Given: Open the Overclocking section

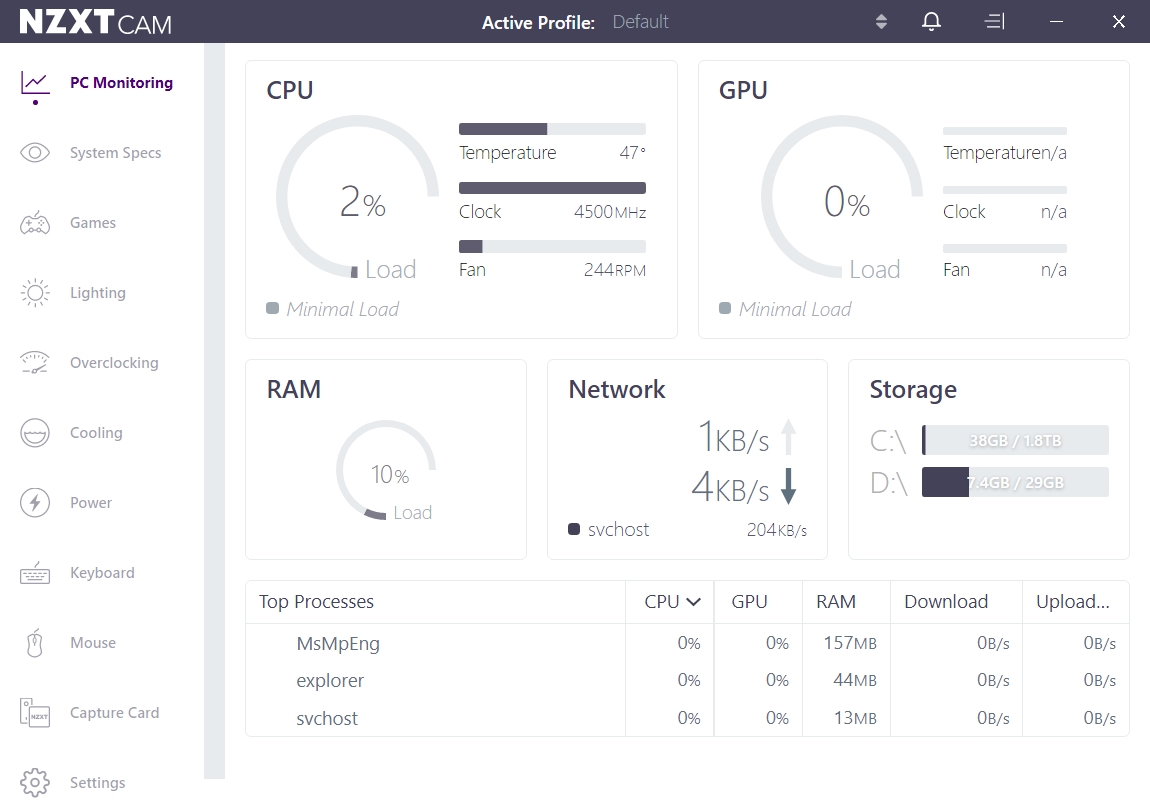Looking at the screenshot, I should tap(114, 363).
